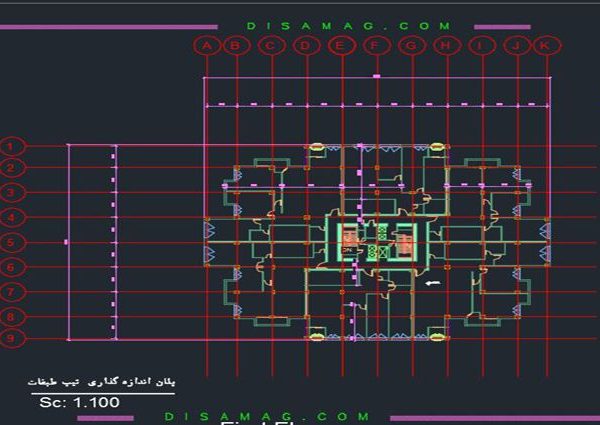Select the grid bubble labeled G

[411, 46]
